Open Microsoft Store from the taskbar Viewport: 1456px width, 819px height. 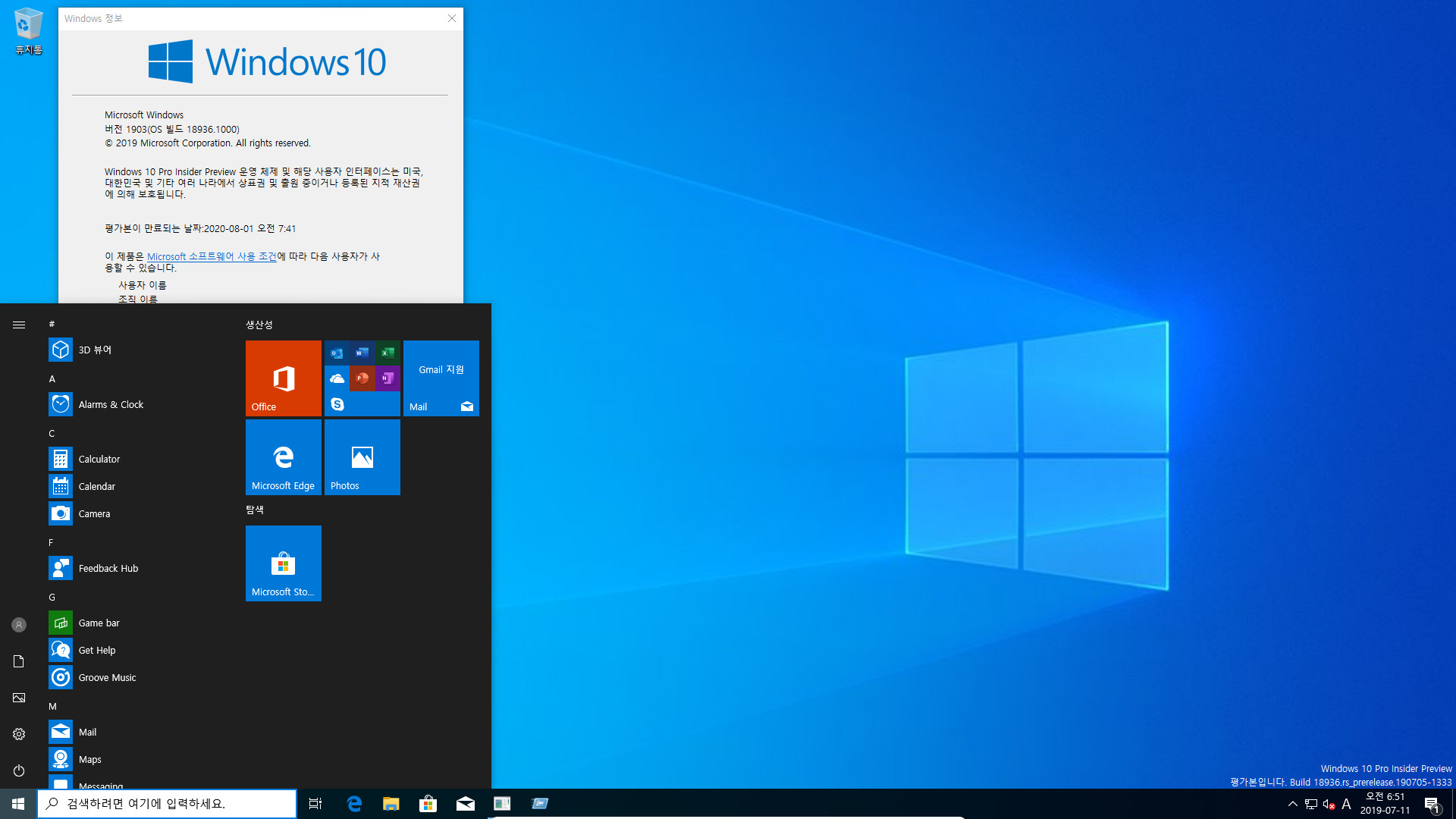pos(428,804)
